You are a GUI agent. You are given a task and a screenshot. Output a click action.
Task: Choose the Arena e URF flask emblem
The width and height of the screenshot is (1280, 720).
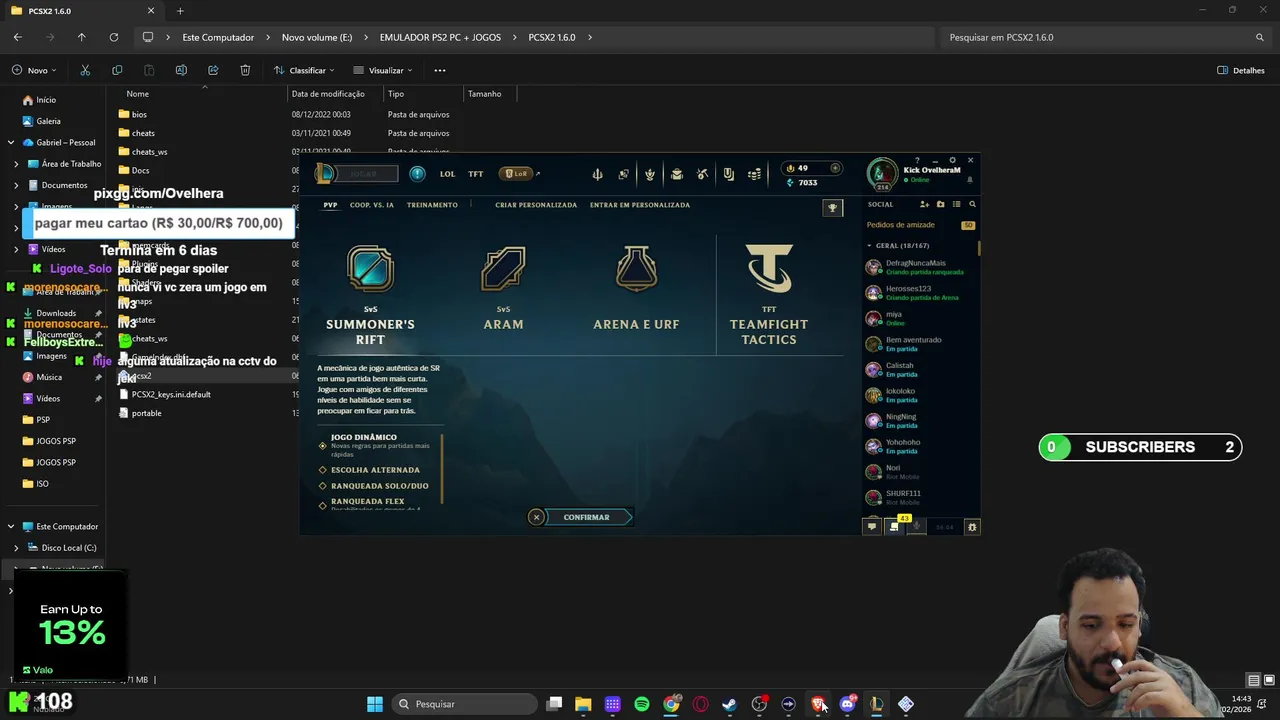point(636,268)
